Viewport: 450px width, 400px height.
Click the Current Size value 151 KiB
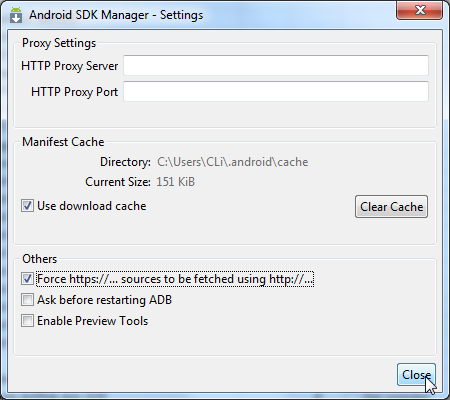(176, 182)
